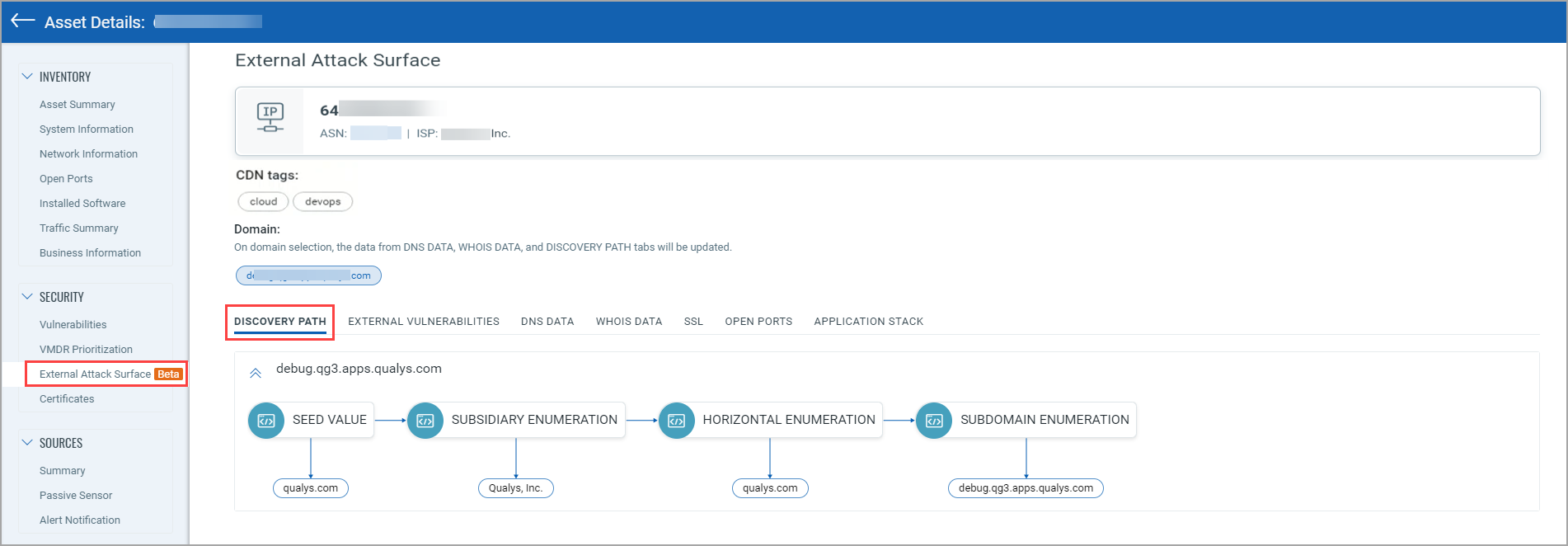Click the ISP label in the asset card
This screenshot has height=546, width=1568.
coord(427,134)
